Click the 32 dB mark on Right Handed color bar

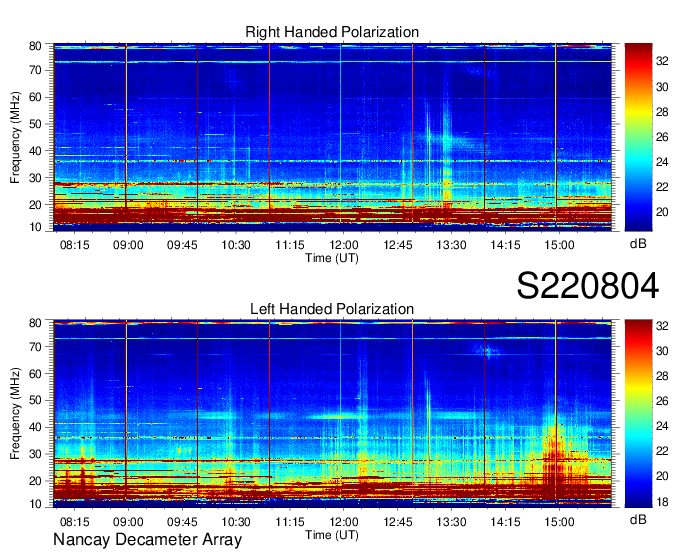click(x=662, y=62)
